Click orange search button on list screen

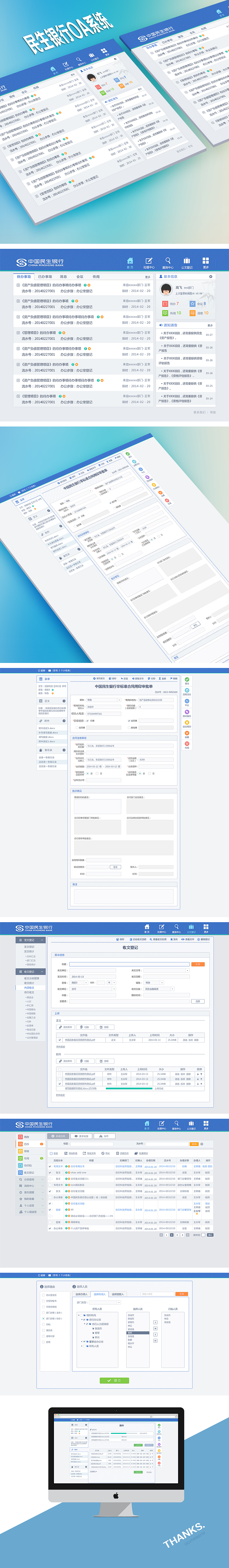click(x=194, y=1144)
